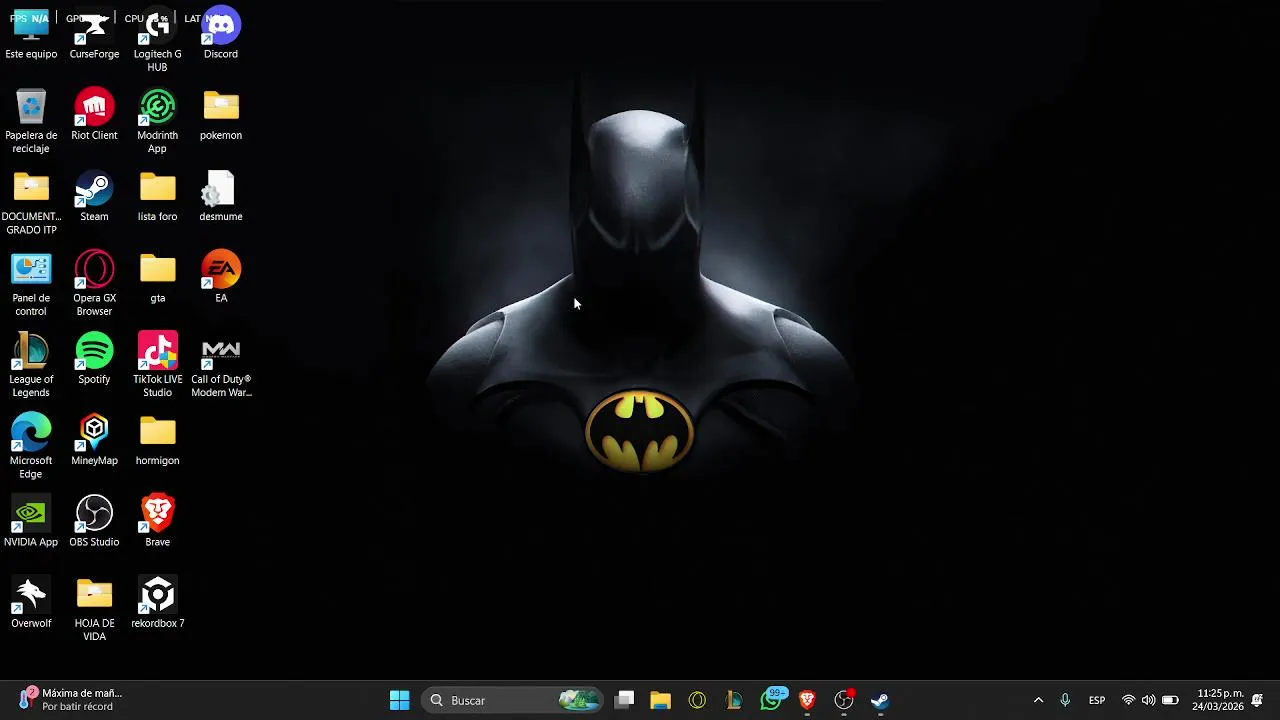Screen dimensions: 1280x720
Task: Click the volume speaker tray icon
Action: pos(1148,700)
